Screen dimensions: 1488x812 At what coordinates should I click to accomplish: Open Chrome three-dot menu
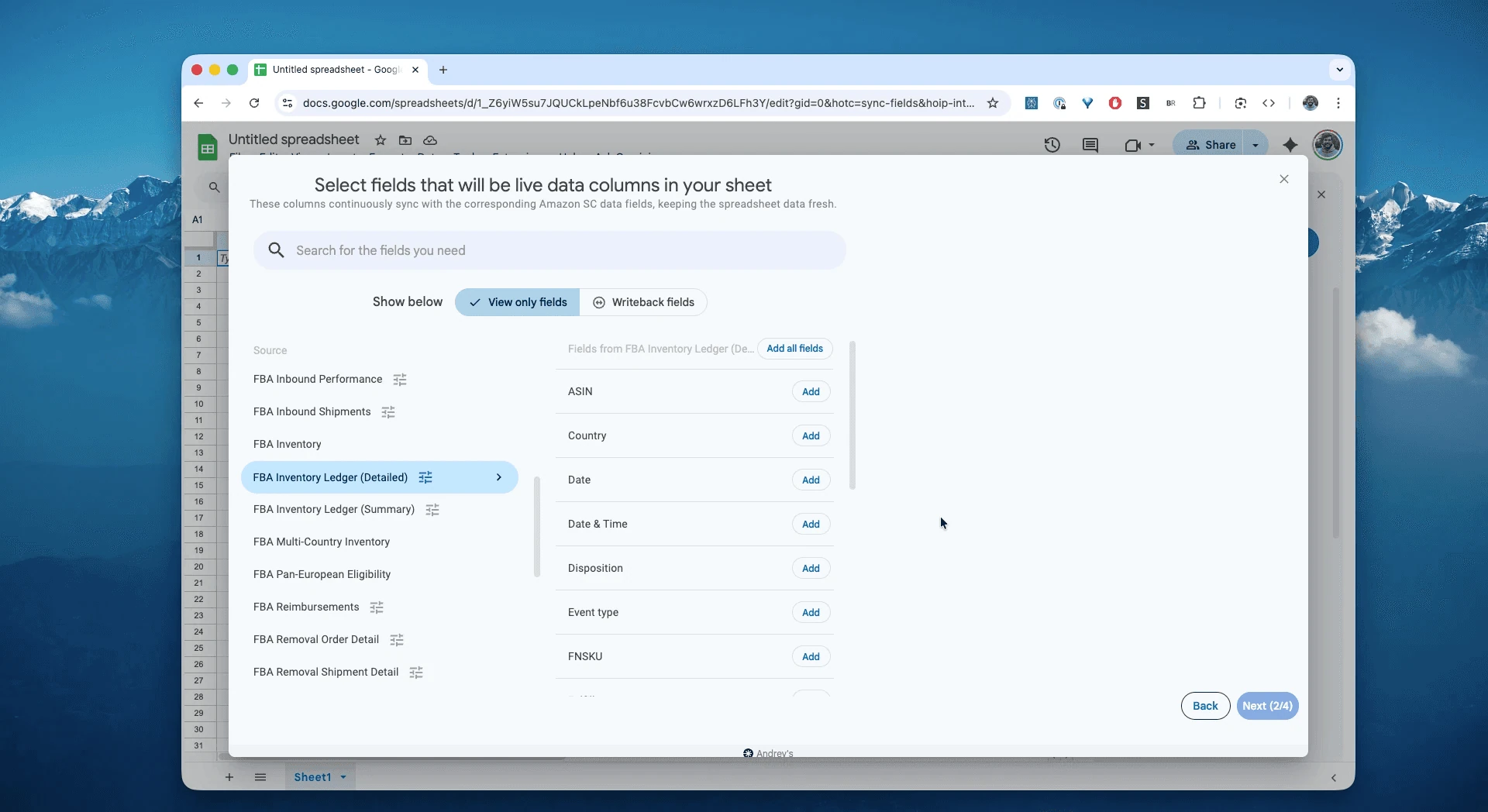pyautogui.click(x=1338, y=103)
